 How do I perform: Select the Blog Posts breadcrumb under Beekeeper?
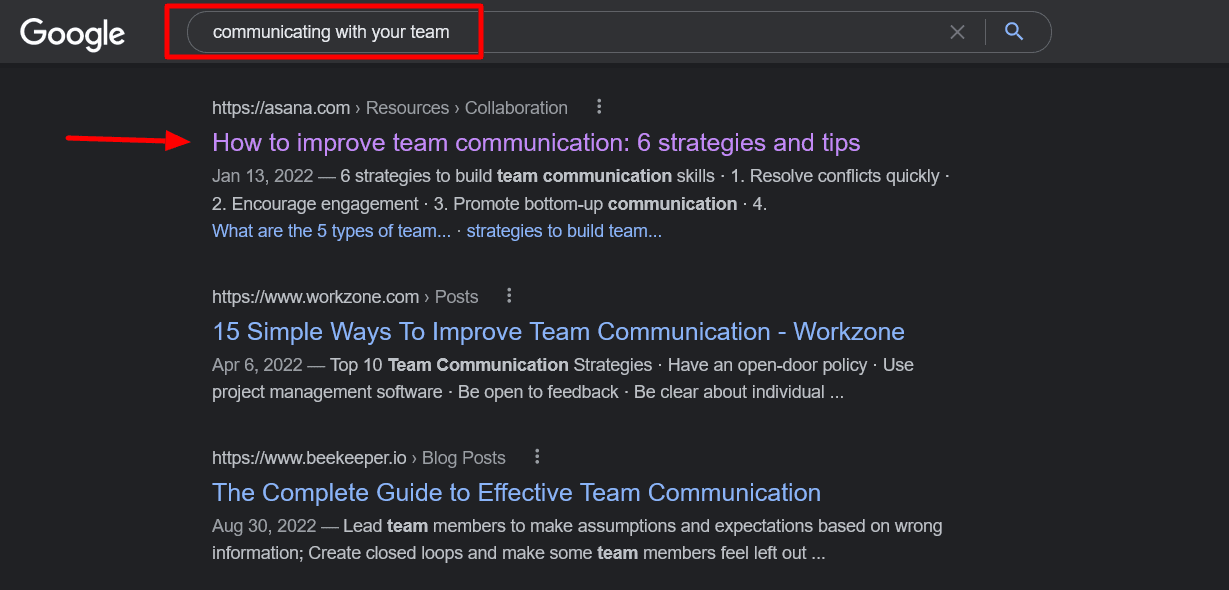(x=463, y=456)
